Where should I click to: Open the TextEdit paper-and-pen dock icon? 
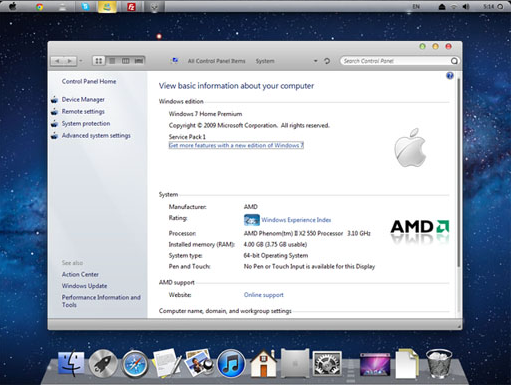[x=166, y=363]
